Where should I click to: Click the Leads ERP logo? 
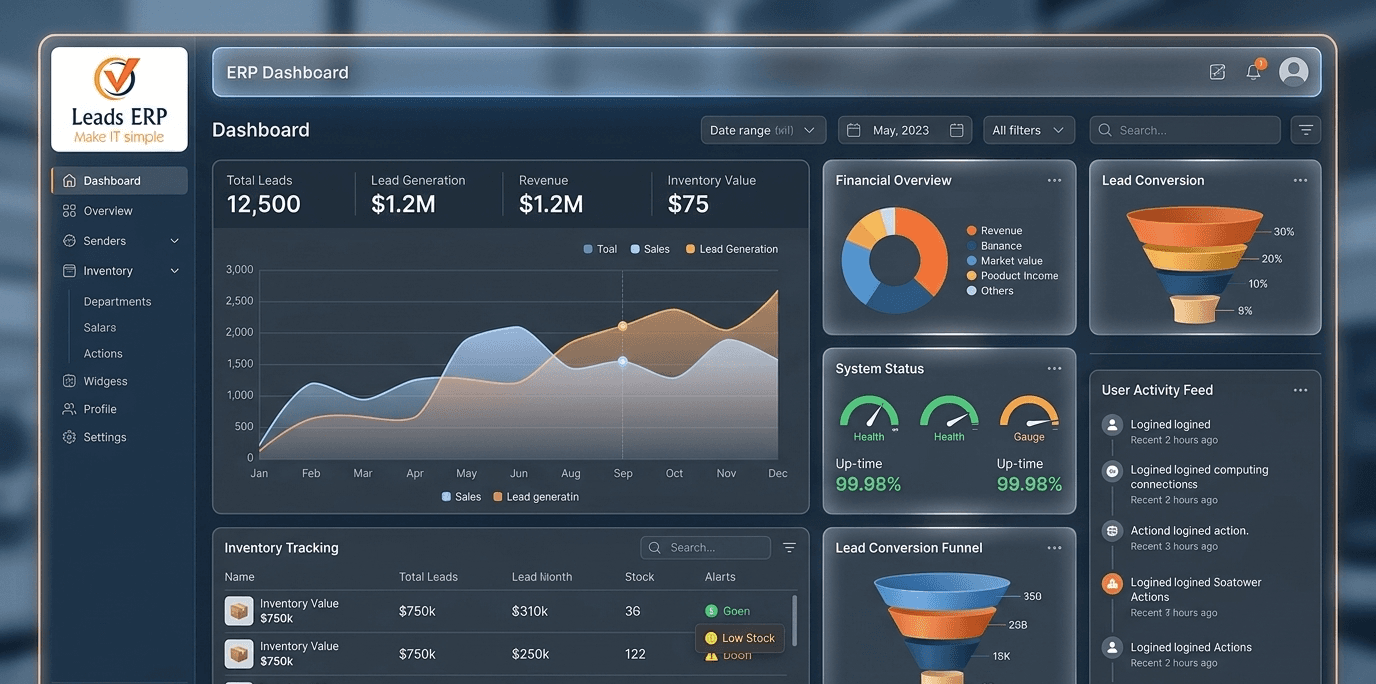click(x=119, y=99)
